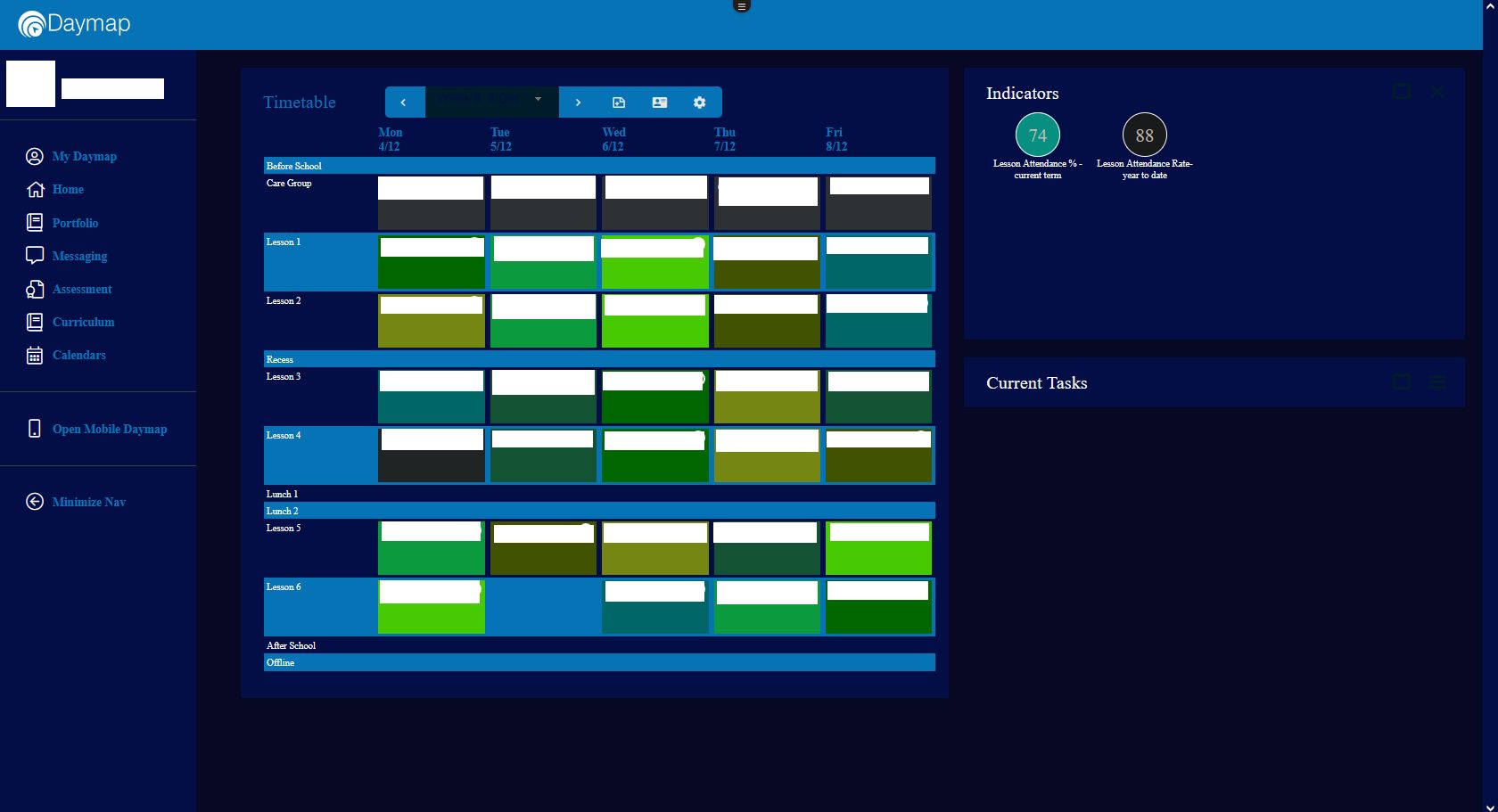Viewport: 1498px width, 812px height.
Task: Go to Messaging
Action: point(79,256)
